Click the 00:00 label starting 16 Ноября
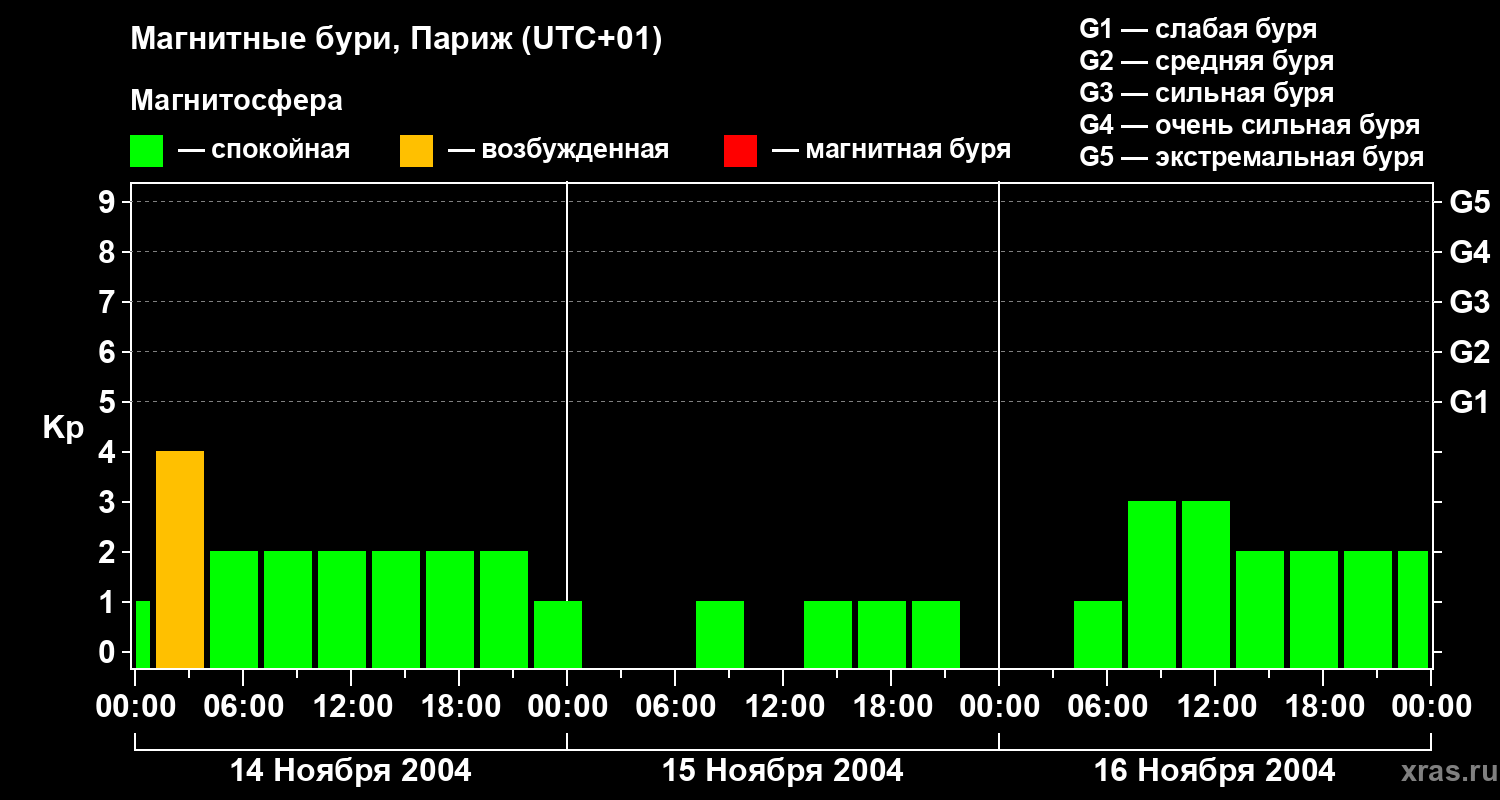 (999, 706)
